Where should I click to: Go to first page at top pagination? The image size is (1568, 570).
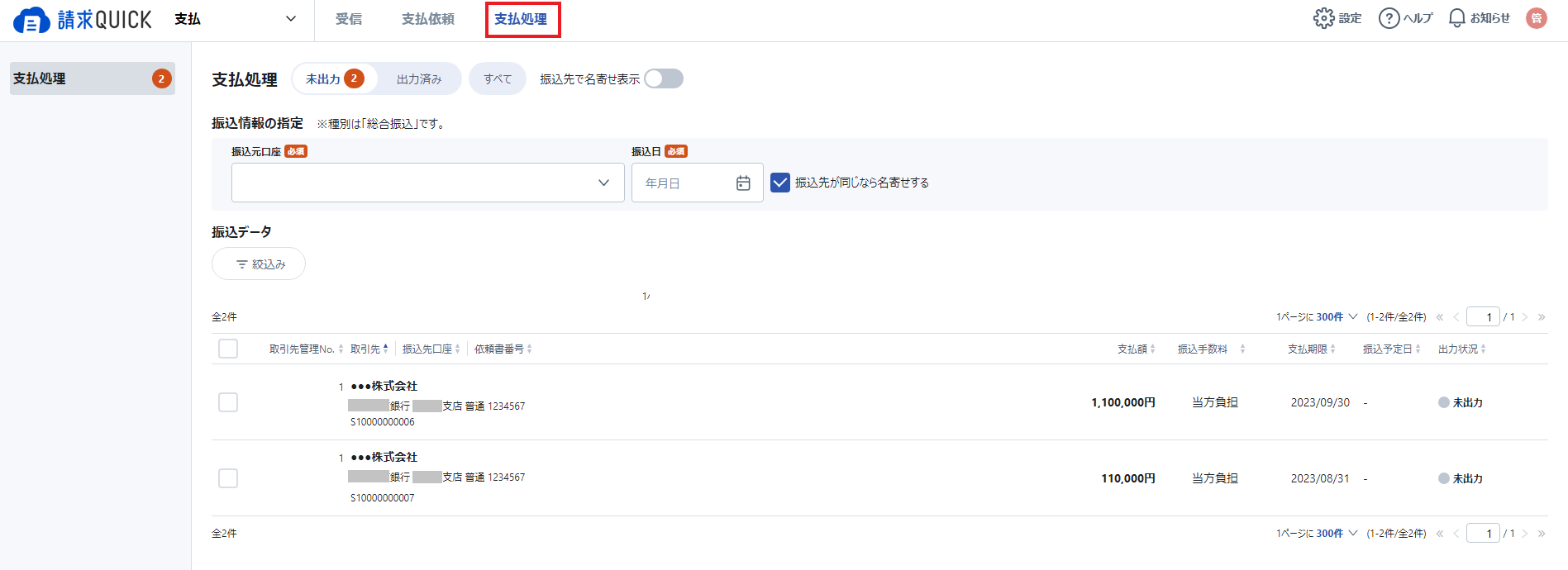click(x=1440, y=317)
